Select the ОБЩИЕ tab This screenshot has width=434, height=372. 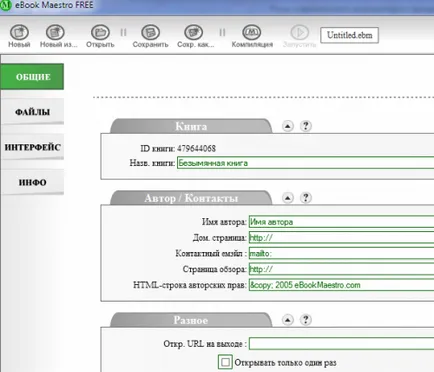pyautogui.click(x=32, y=77)
